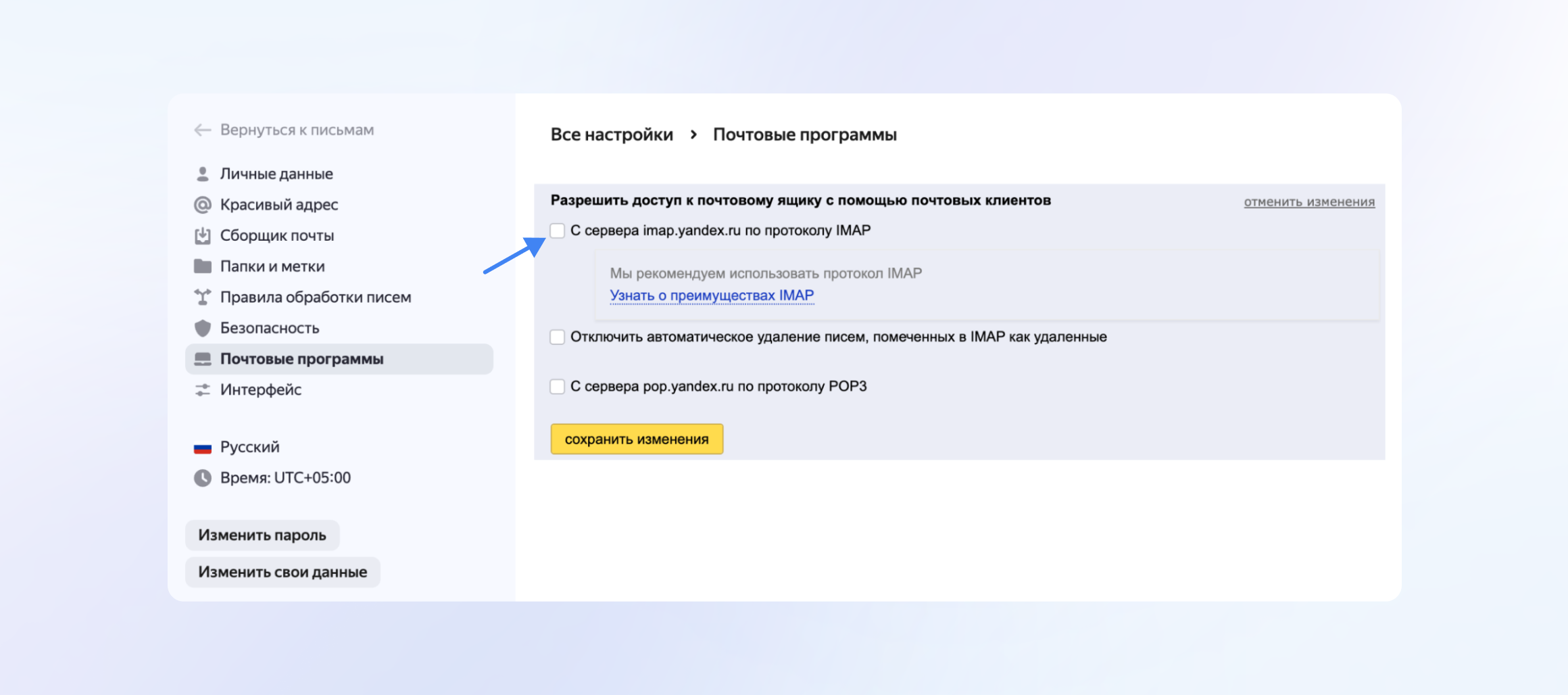1568x695 pixels.
Task: Click отменить изменения link
Action: point(1308,201)
